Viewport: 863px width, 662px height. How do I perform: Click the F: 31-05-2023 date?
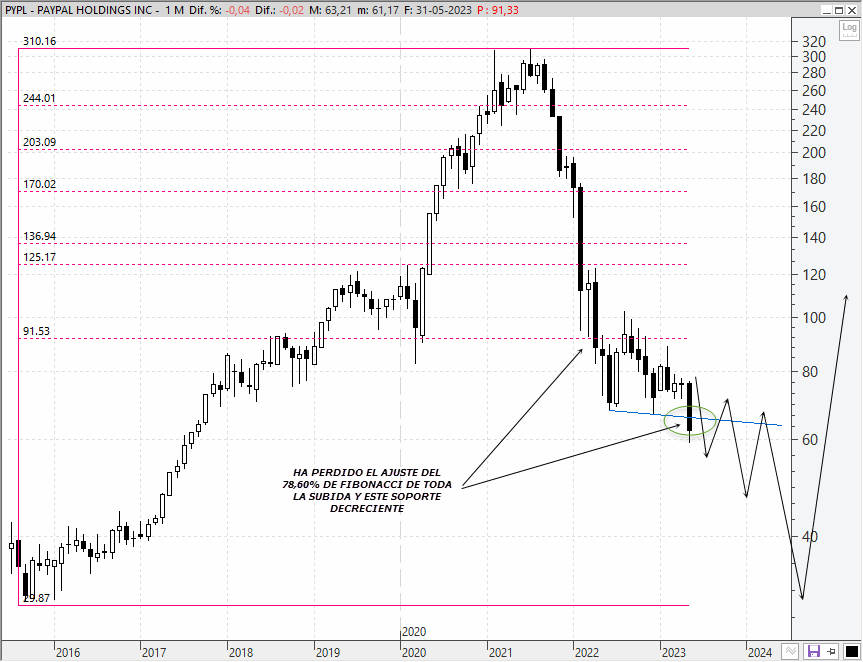(x=439, y=10)
